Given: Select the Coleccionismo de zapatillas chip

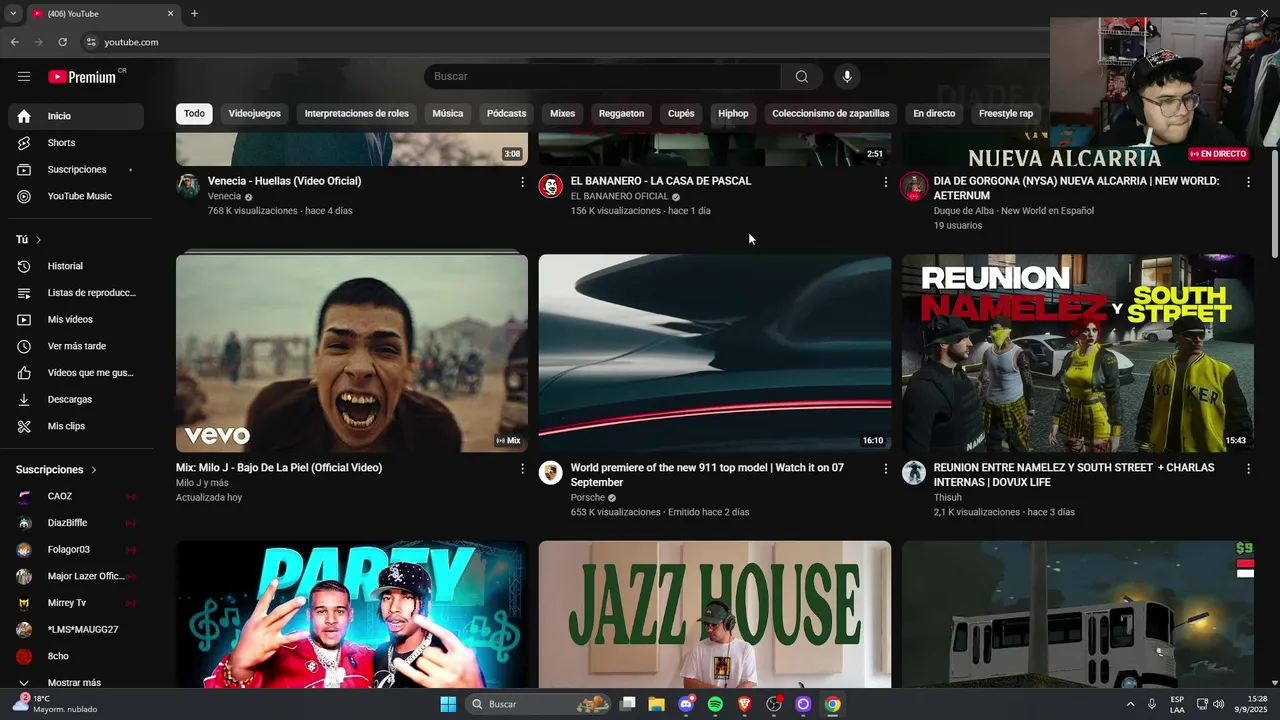Looking at the screenshot, I should pos(831,114).
